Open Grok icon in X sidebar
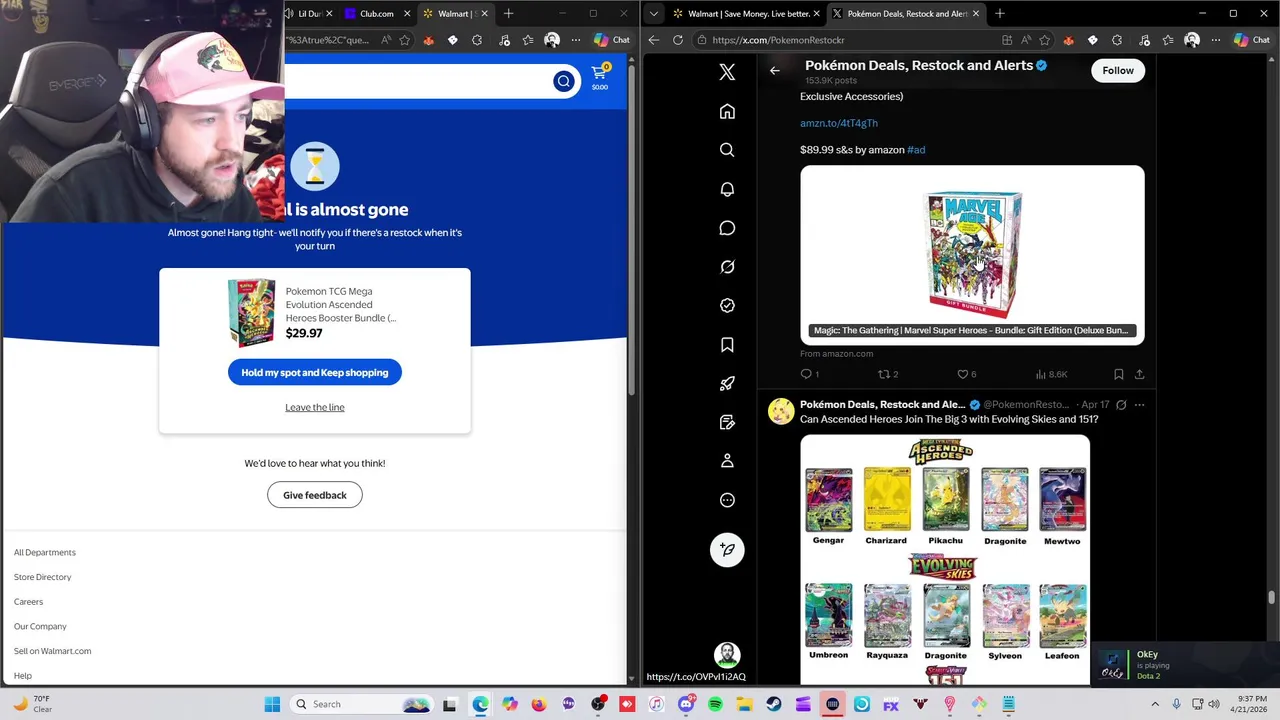Image resolution: width=1280 pixels, height=720 pixels. coord(727,267)
